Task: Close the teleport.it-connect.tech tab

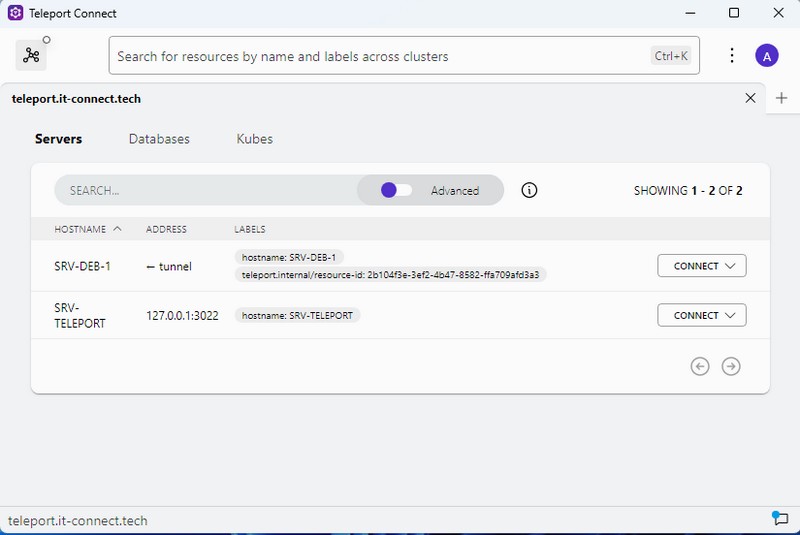Action: 750,98
